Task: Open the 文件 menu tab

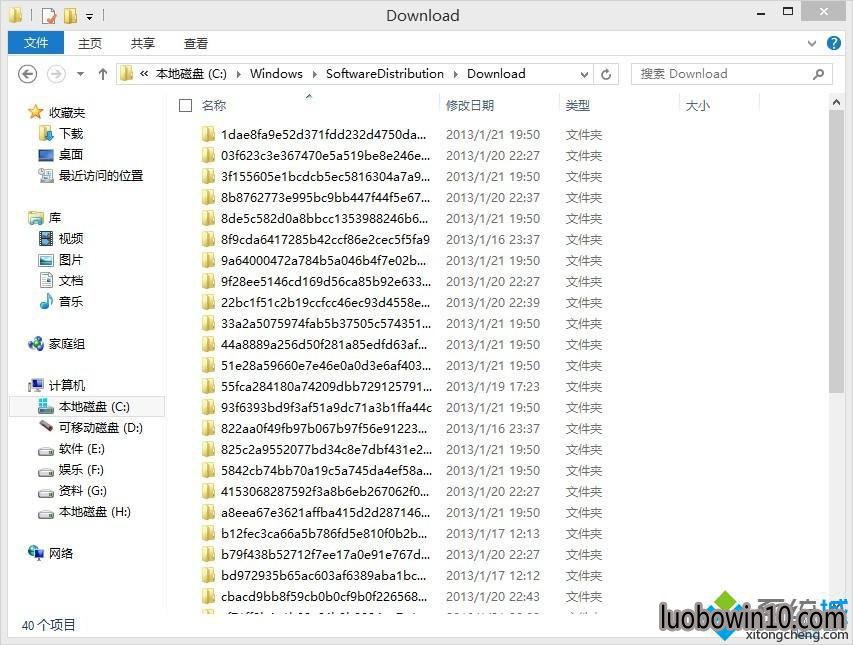Action: (36, 43)
